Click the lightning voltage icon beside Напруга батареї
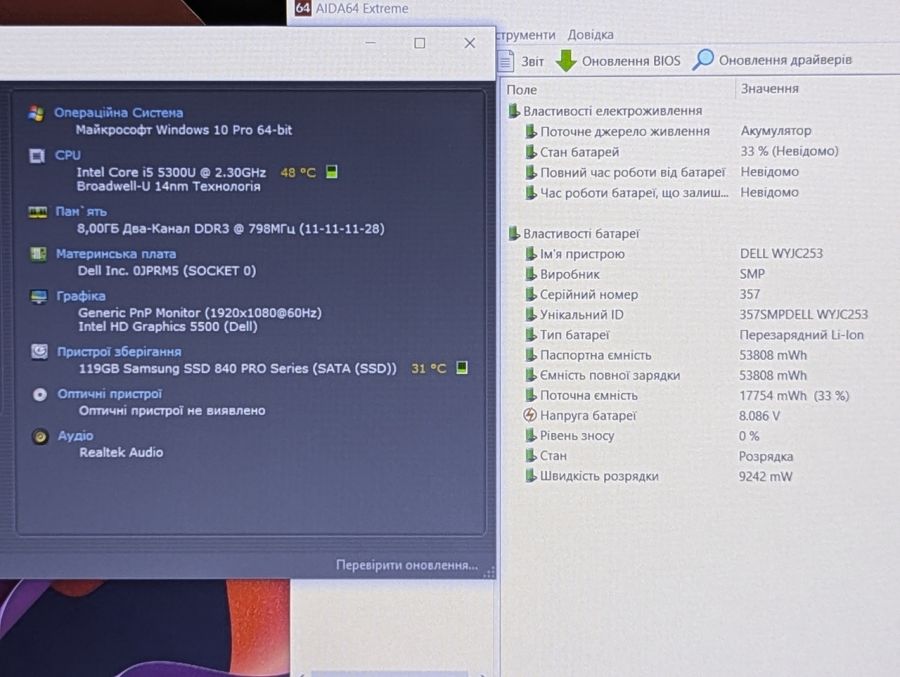 tap(530, 415)
